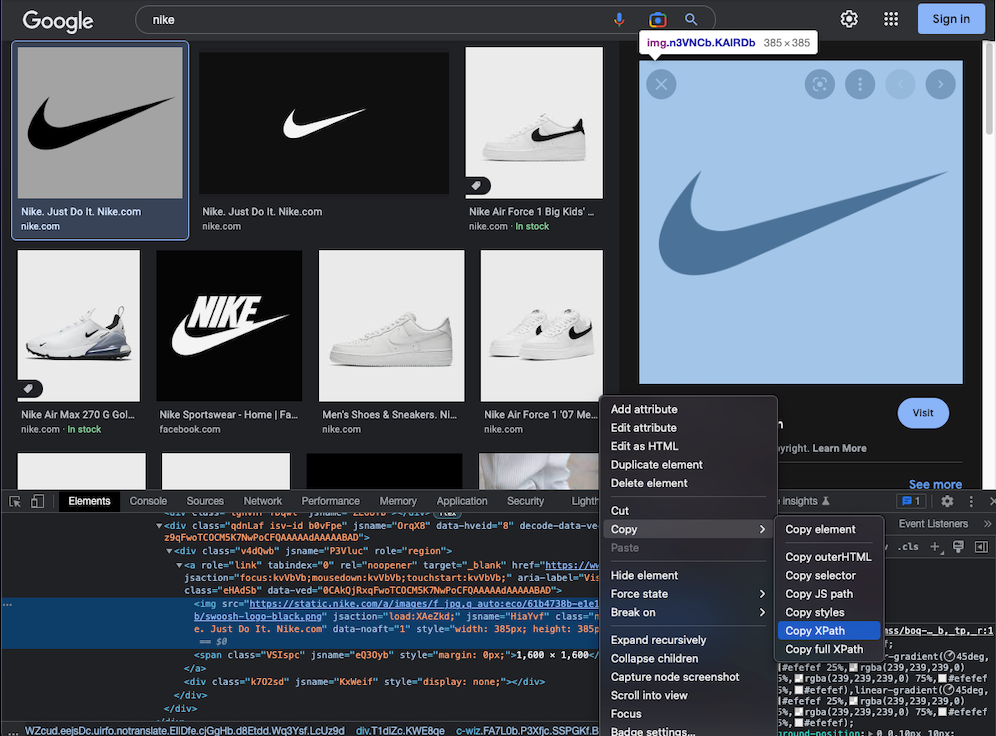Open the Learn More copyright link
996x736 pixels.
(x=839, y=448)
